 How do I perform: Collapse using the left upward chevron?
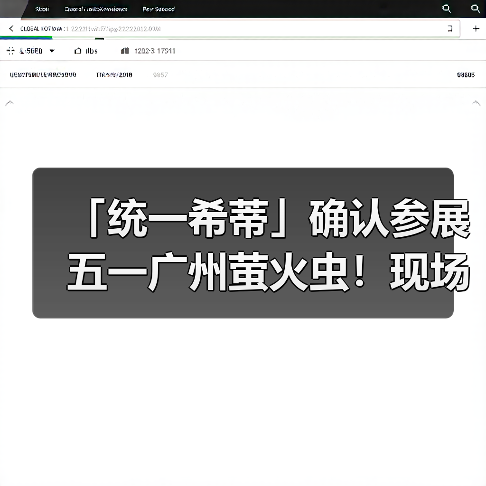(9, 103)
